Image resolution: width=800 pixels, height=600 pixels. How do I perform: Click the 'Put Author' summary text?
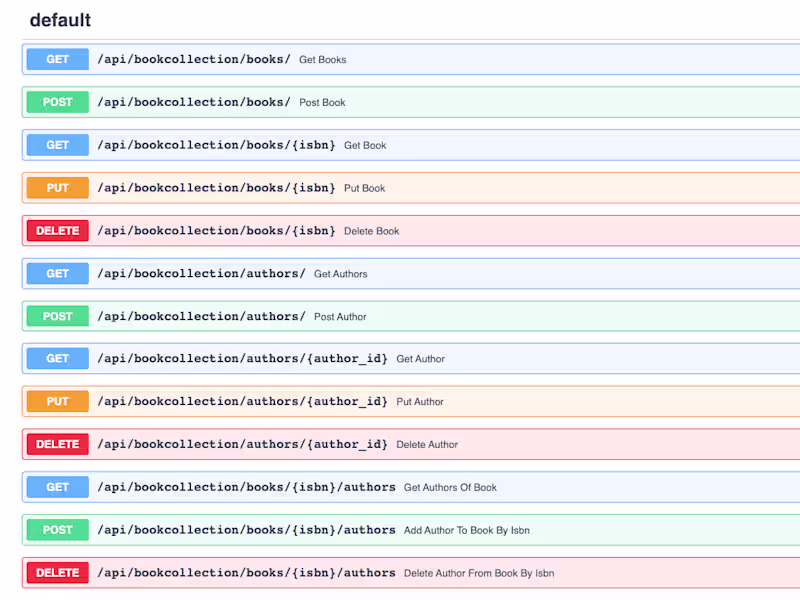point(420,402)
